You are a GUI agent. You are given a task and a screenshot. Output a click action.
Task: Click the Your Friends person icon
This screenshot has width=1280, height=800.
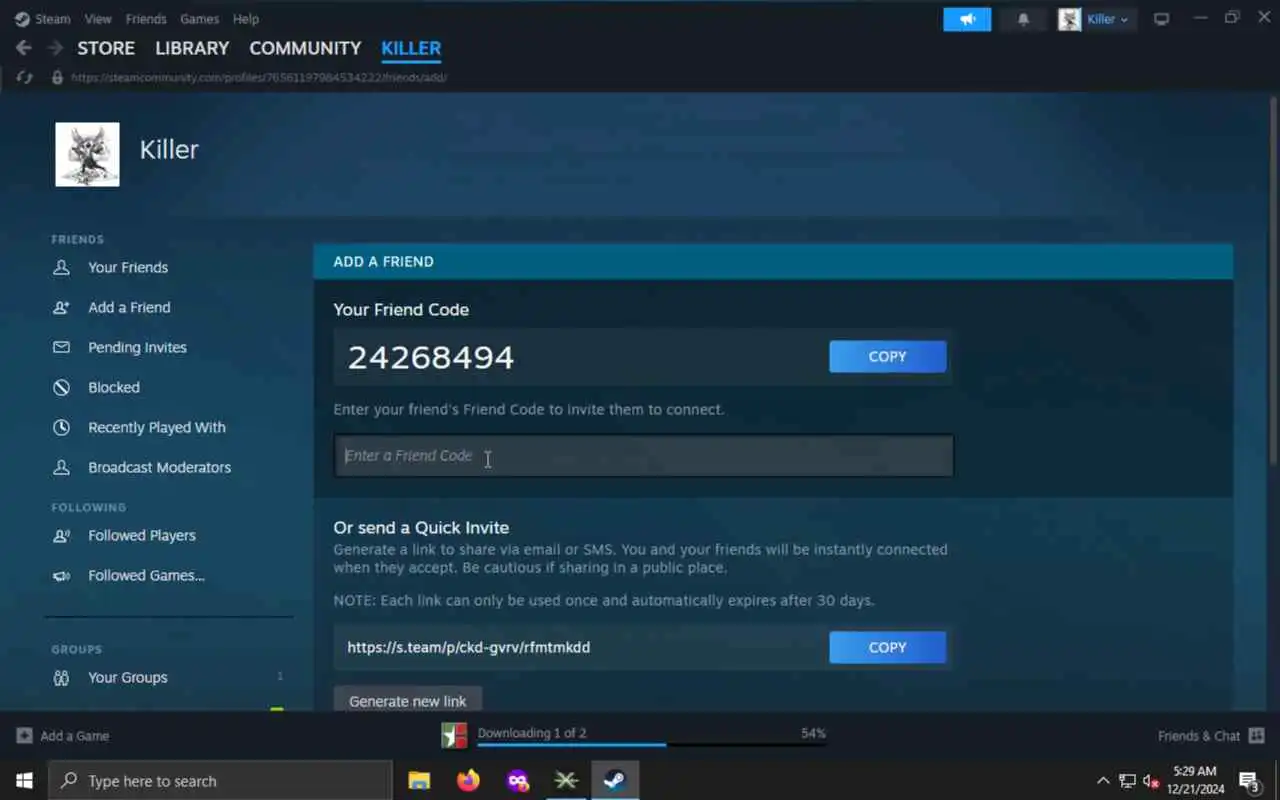click(62, 267)
